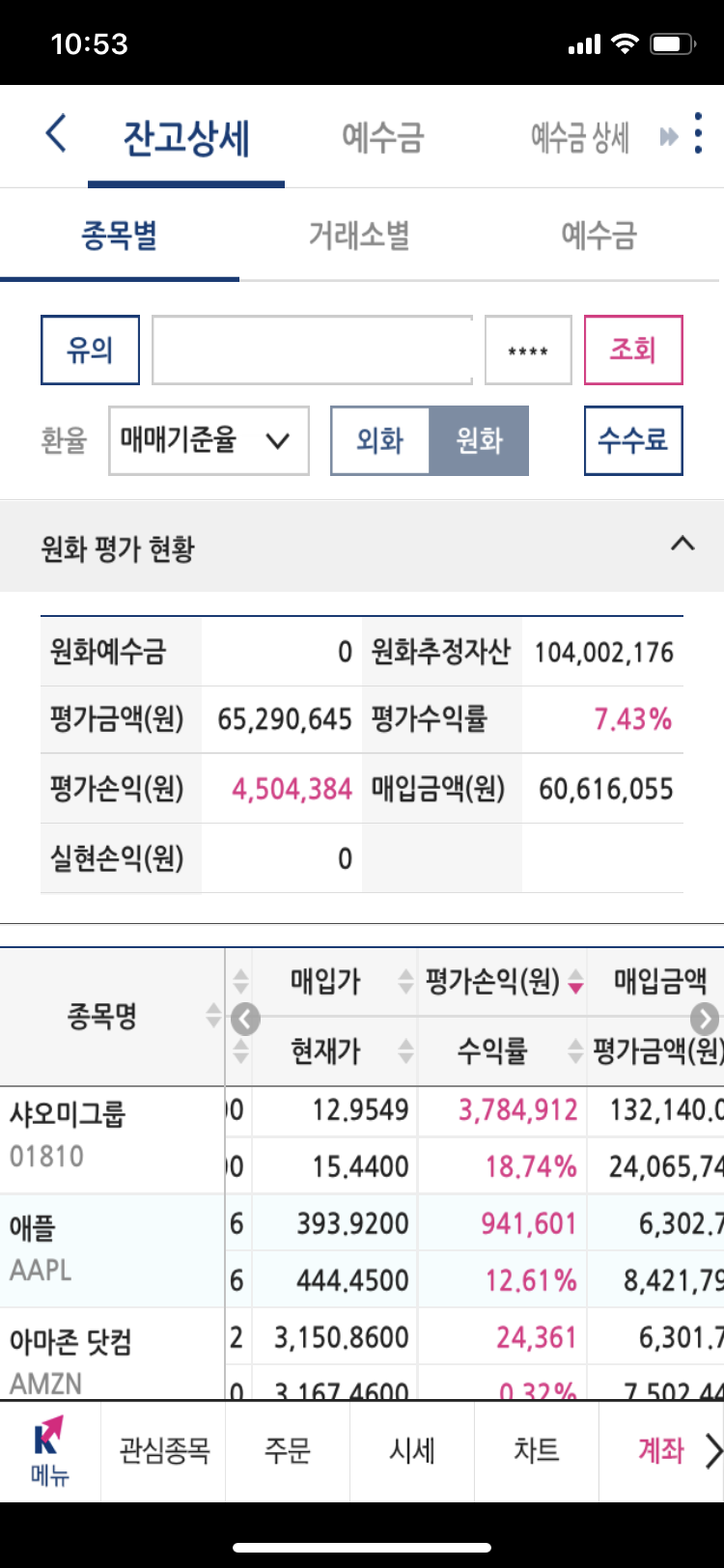Sort by 수익률 column arrows
Image resolution: width=724 pixels, height=1568 pixels.
[576, 1050]
